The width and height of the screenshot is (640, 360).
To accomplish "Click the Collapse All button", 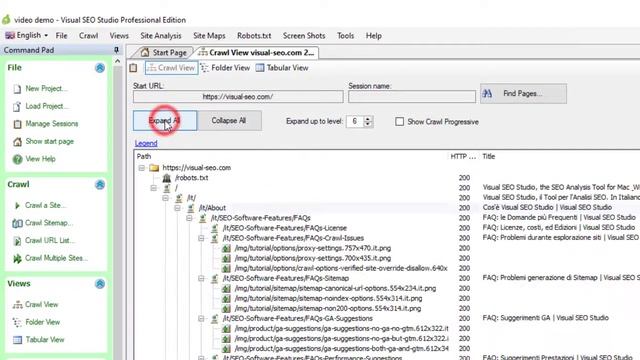I will pos(229,121).
